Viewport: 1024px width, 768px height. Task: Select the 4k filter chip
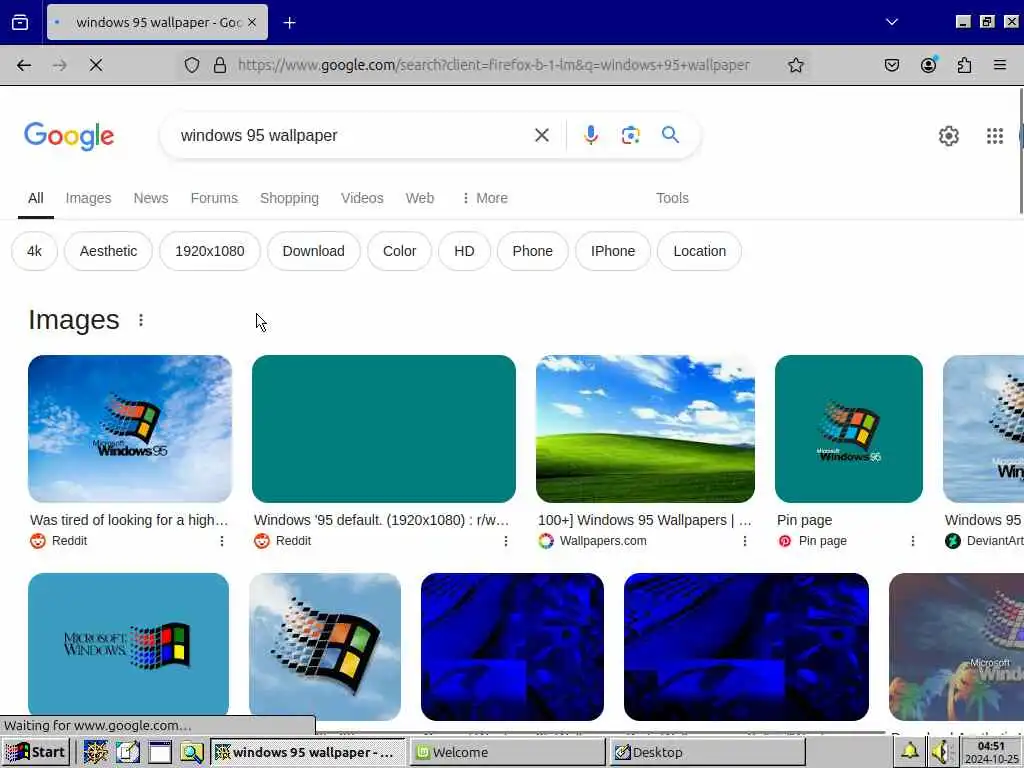(x=35, y=251)
